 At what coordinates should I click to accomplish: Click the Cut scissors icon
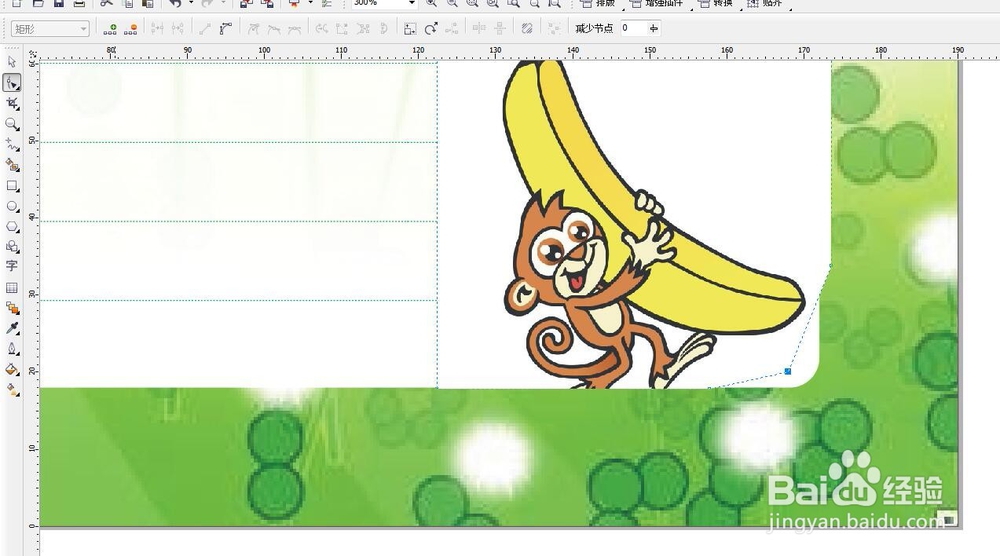click(x=107, y=3)
